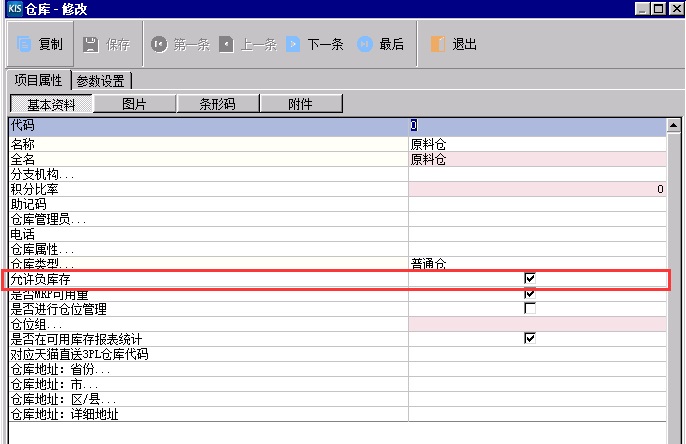Open the warehouse manager (仓库管理员...) lookup
Screen dimensions: 686x444
point(537,219)
